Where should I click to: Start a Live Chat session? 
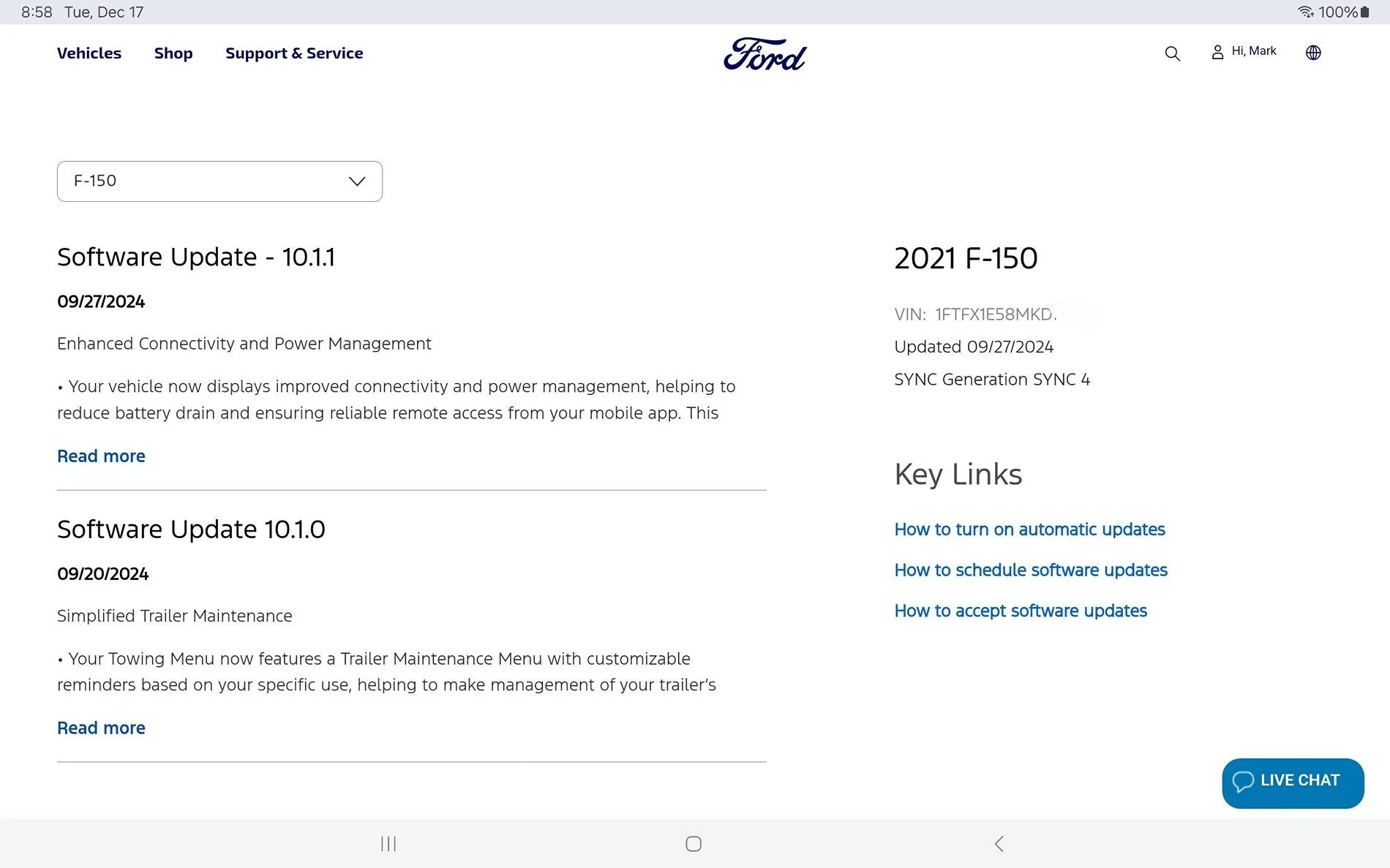pos(1293,783)
